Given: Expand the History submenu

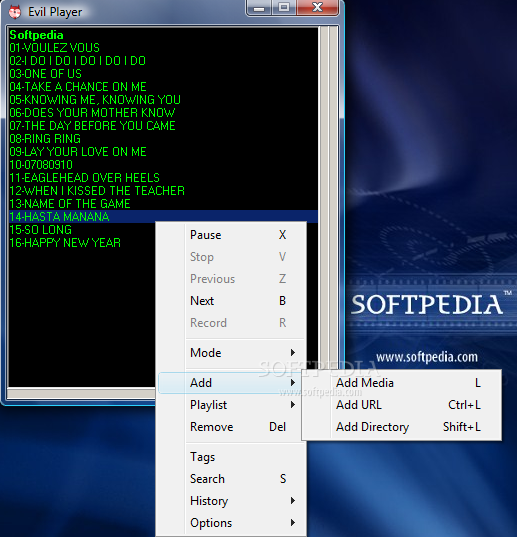Looking at the screenshot, I should 231,501.
